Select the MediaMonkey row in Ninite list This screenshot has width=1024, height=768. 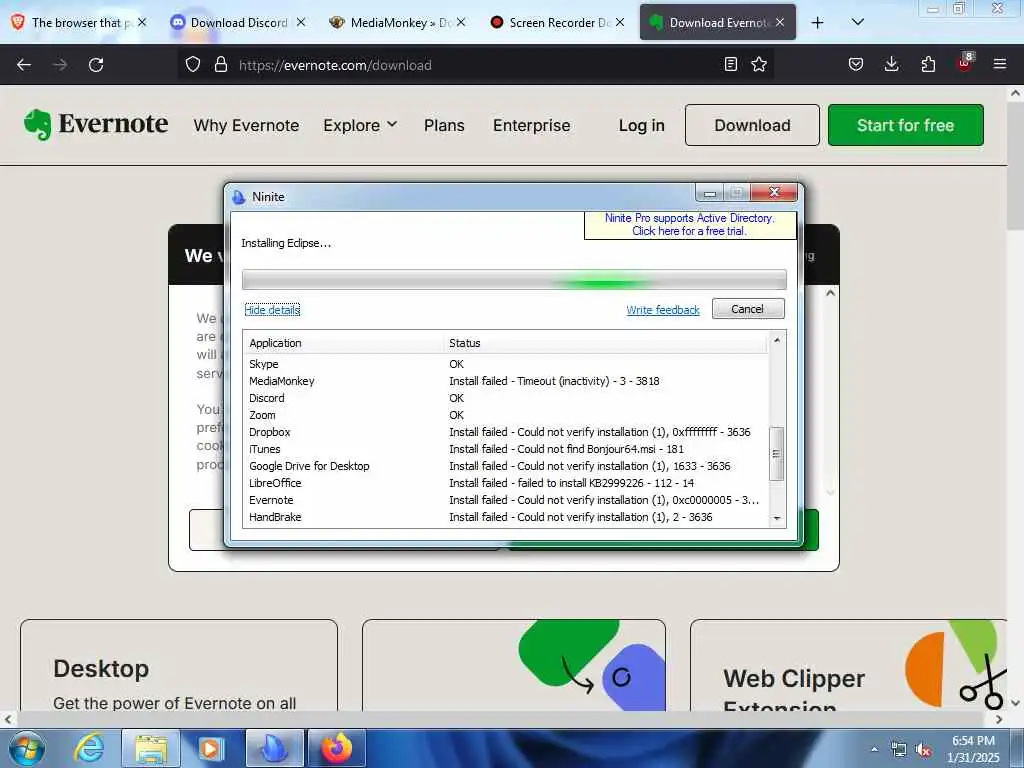[506, 381]
